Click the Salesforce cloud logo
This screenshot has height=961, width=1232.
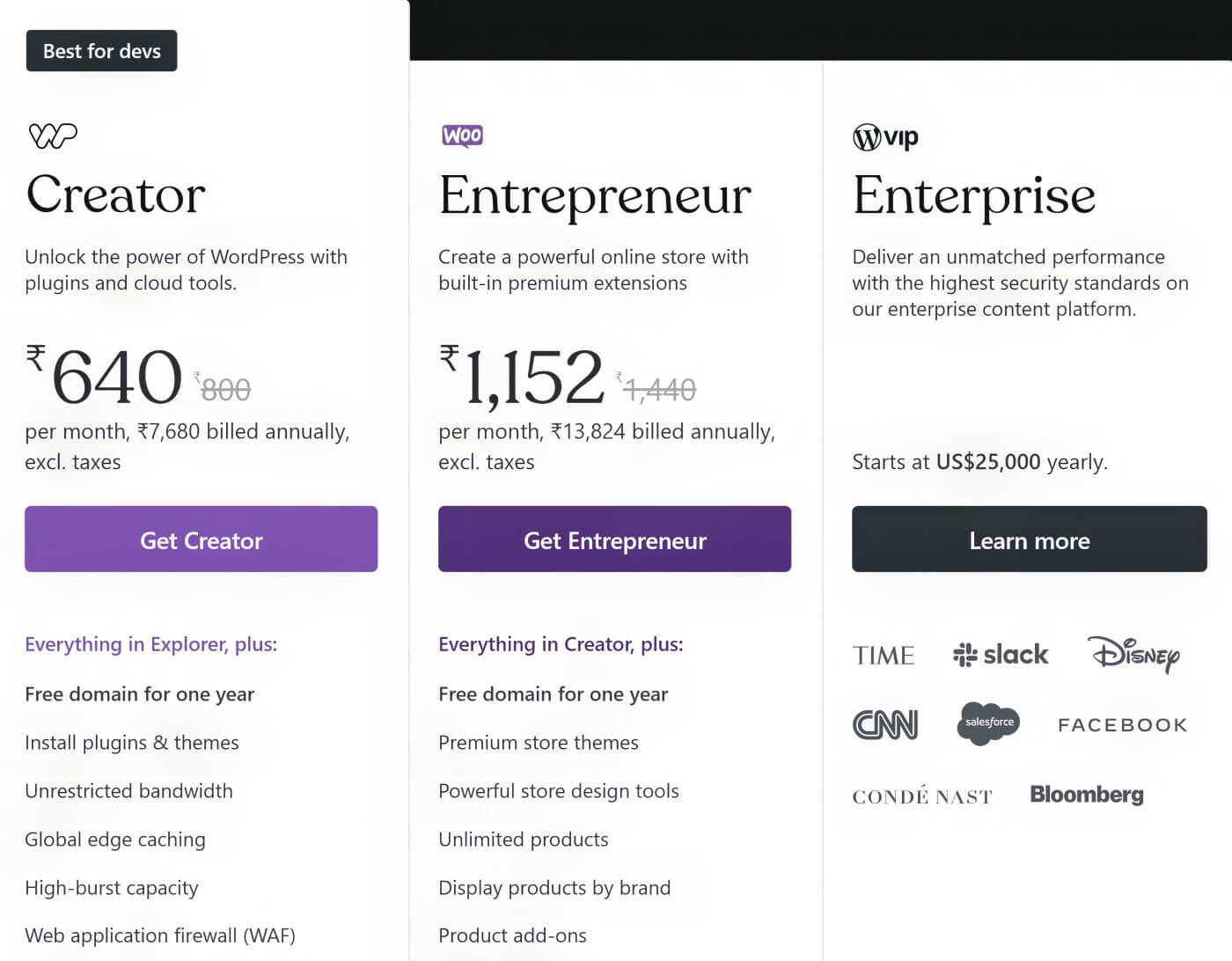(x=986, y=722)
